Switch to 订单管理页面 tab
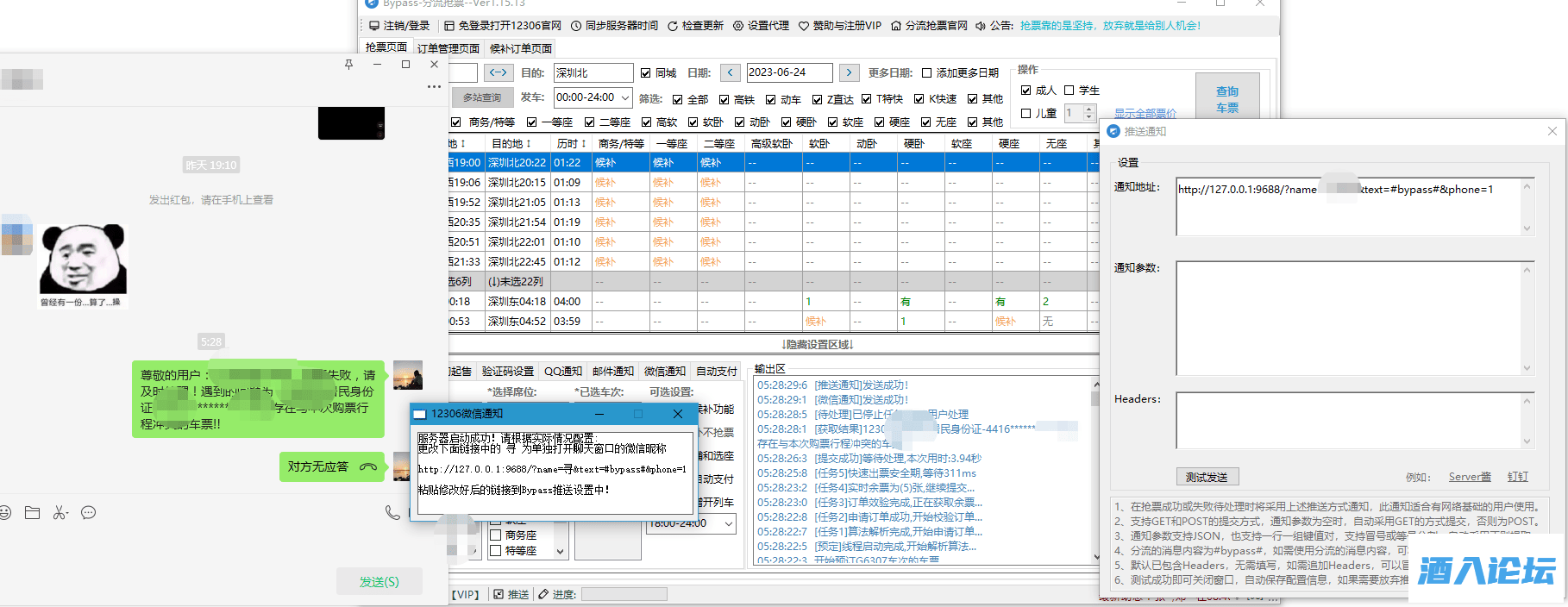Viewport: 1568px width, 607px height. 448,49
